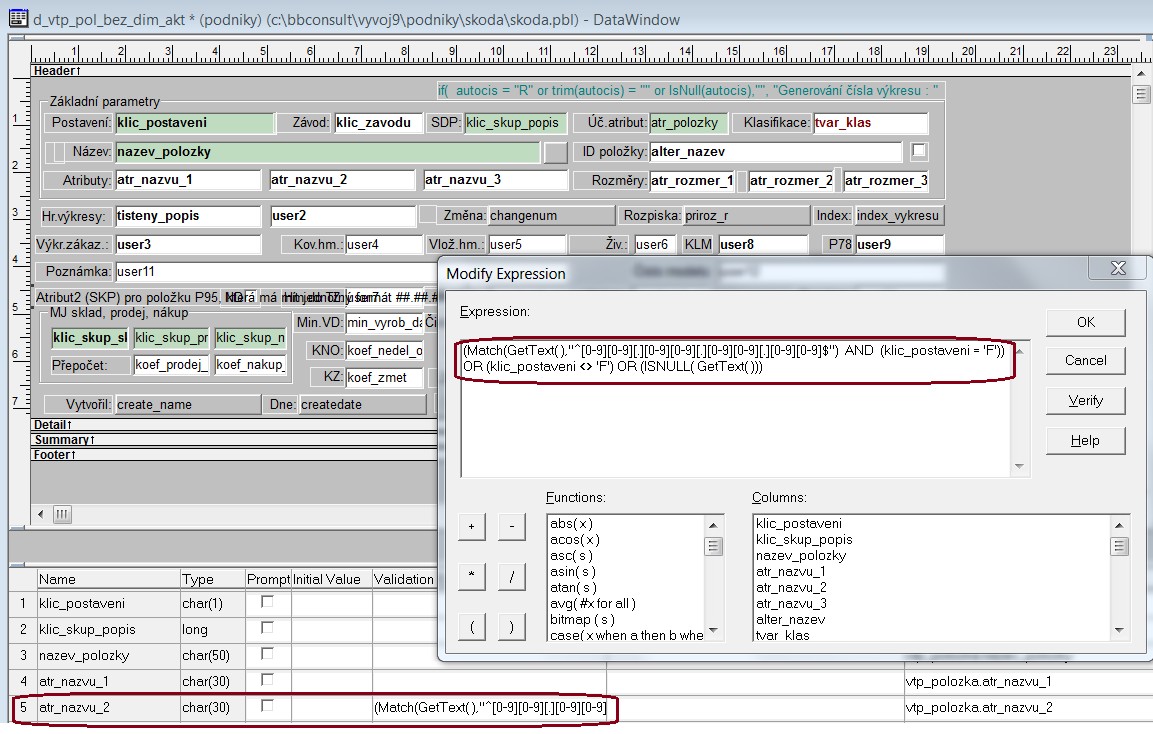Select the user8 field next to KLM
This screenshot has height=734, width=1153.
[763, 245]
